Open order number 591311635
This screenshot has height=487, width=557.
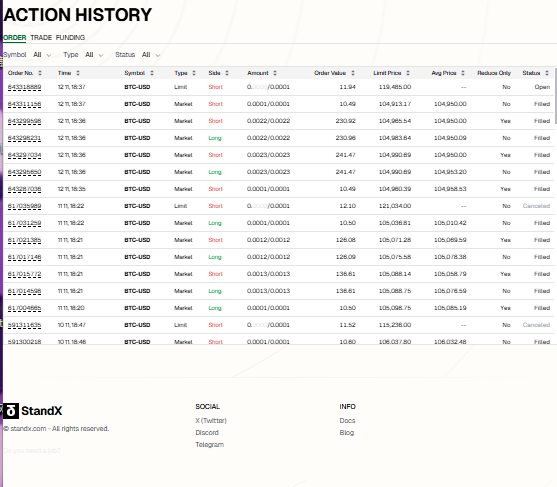click(x=25, y=325)
